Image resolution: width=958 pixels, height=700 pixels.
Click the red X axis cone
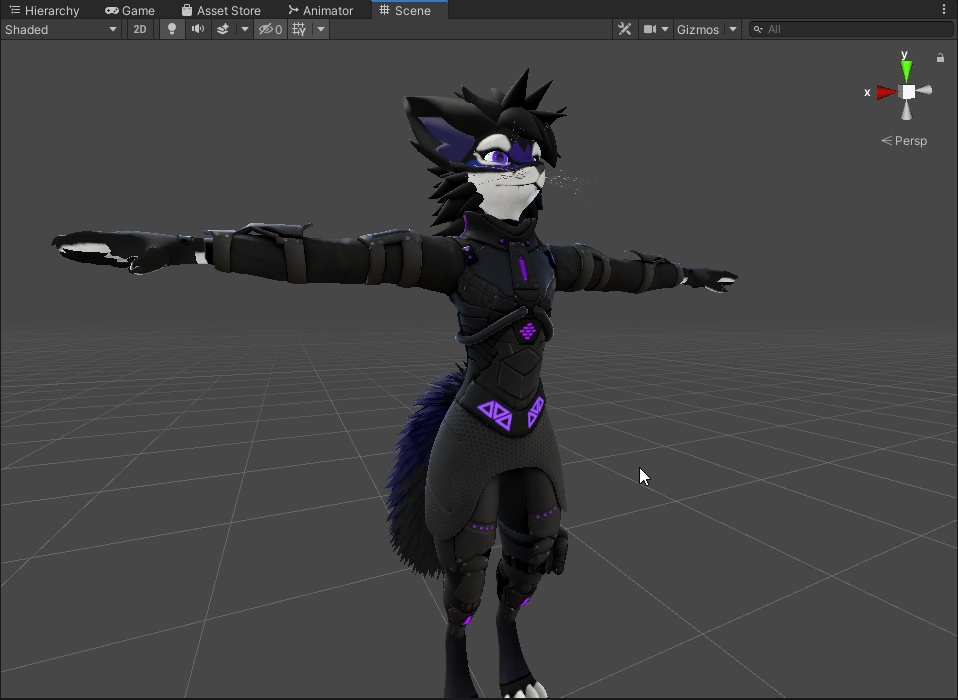coord(887,92)
